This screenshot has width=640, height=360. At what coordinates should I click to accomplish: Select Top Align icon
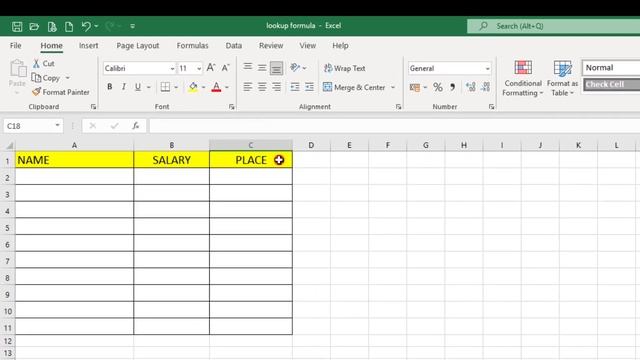pyautogui.click(x=247, y=68)
